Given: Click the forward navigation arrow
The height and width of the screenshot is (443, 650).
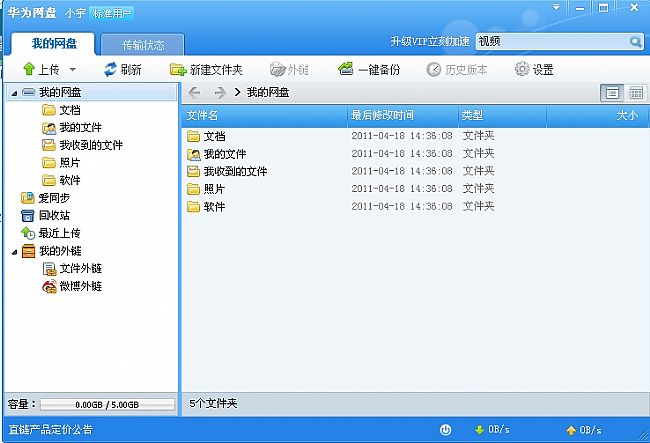Looking at the screenshot, I should tap(220, 92).
